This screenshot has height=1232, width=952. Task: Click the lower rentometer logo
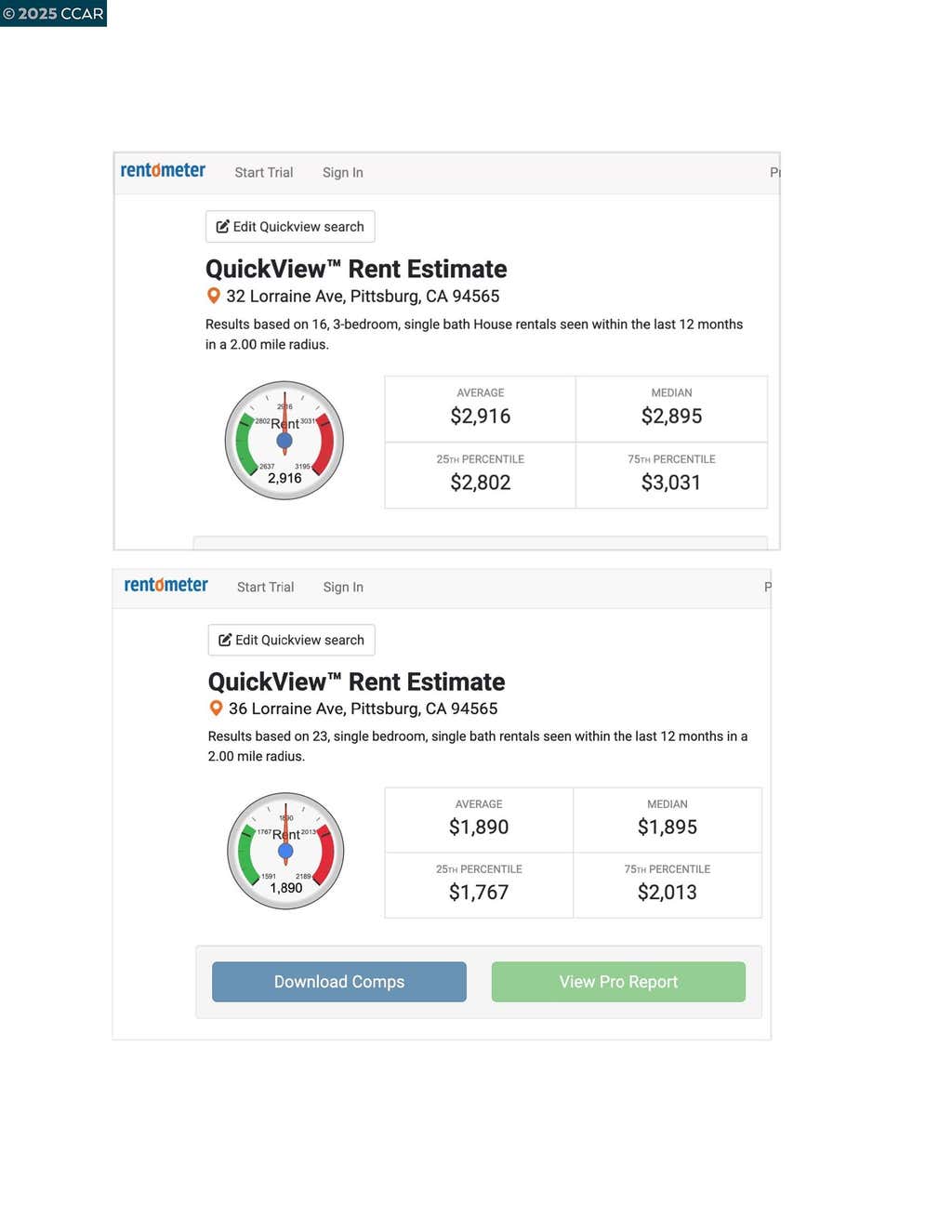(165, 585)
